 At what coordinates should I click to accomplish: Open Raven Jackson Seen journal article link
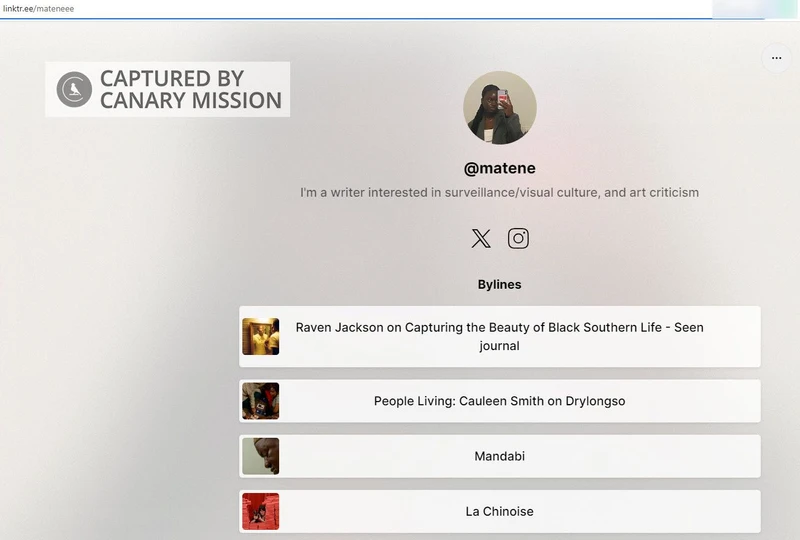point(500,337)
